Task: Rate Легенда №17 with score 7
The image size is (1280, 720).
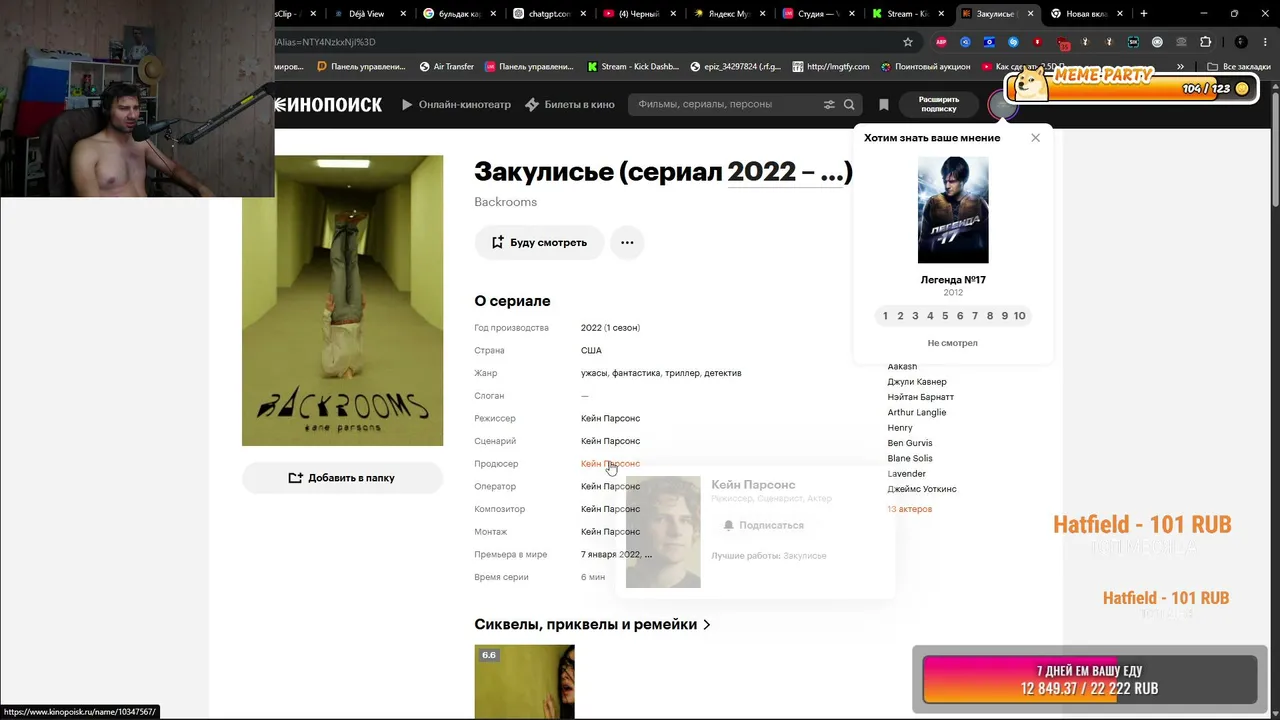Action: pyautogui.click(x=975, y=316)
